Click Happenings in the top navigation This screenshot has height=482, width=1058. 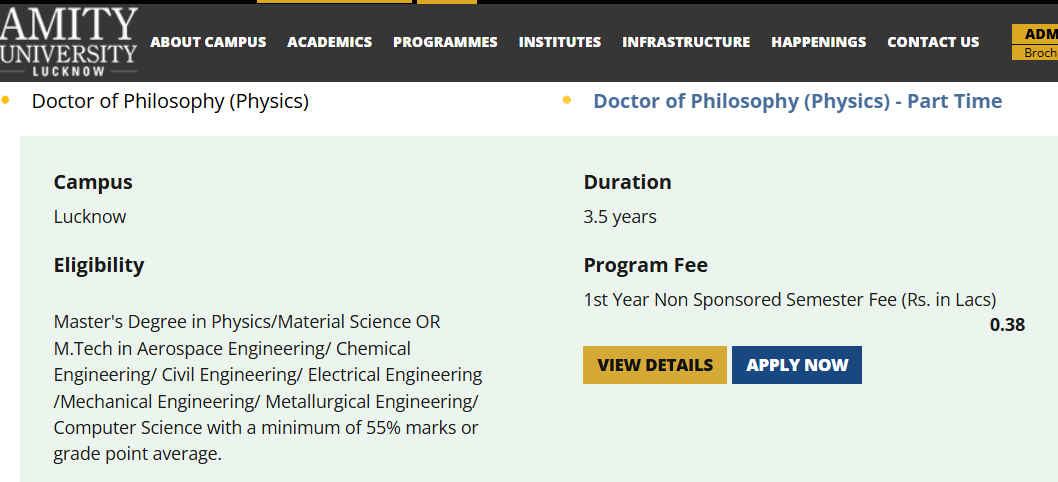(x=819, y=42)
